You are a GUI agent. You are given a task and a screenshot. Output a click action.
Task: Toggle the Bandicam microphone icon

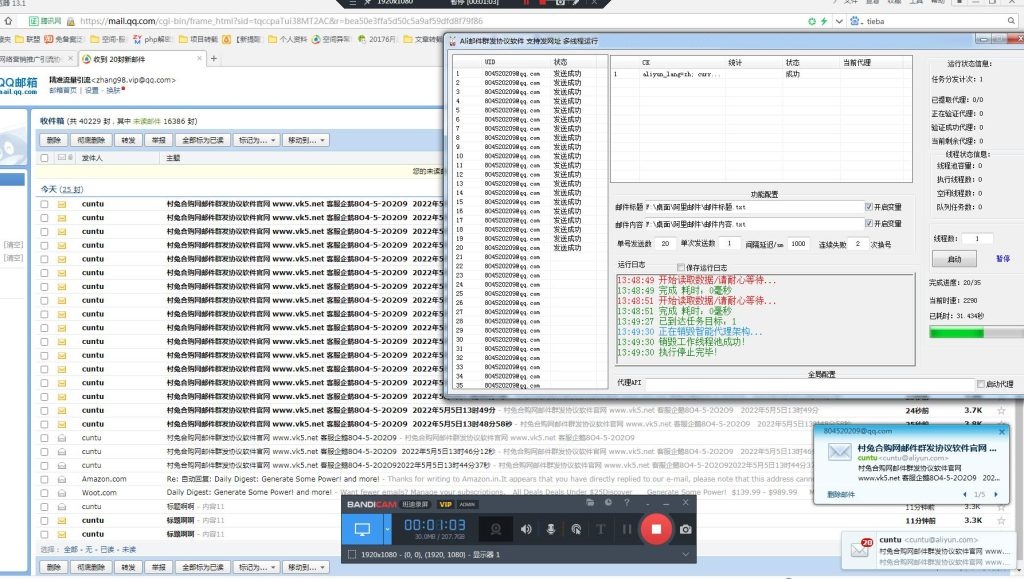pyautogui.click(x=551, y=528)
